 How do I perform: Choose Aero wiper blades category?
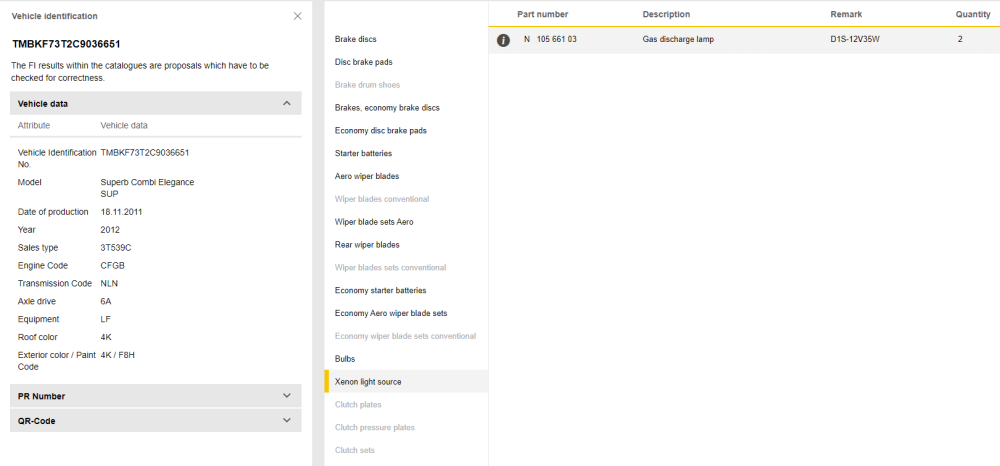(x=367, y=176)
